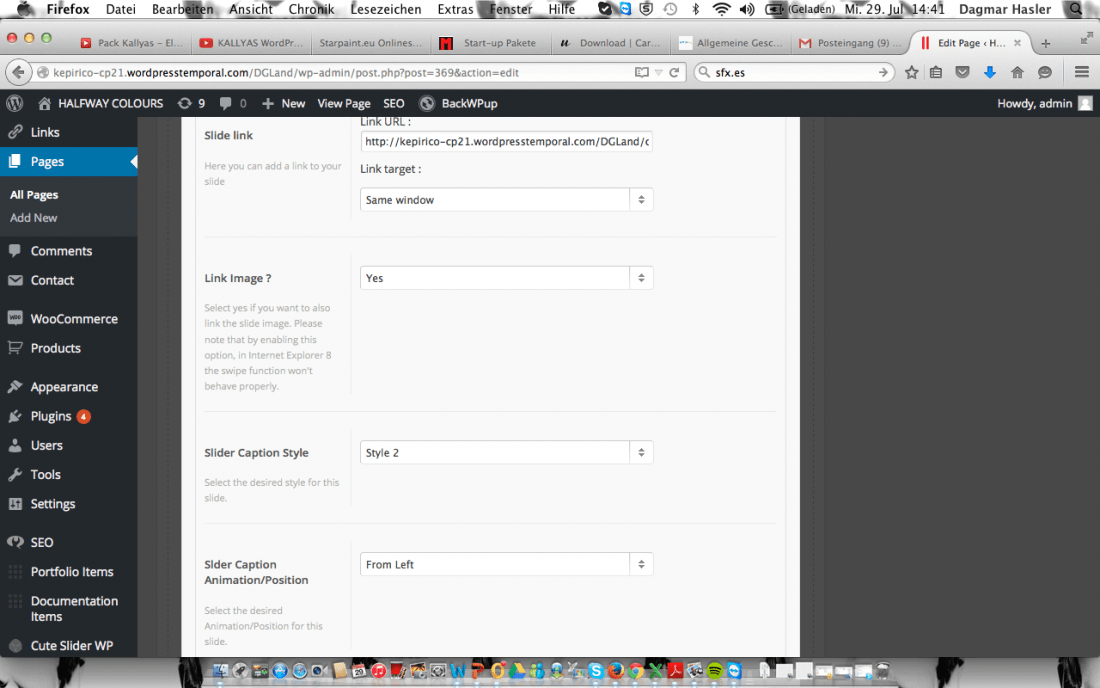Open Documentation Items in sidebar

pos(74,609)
